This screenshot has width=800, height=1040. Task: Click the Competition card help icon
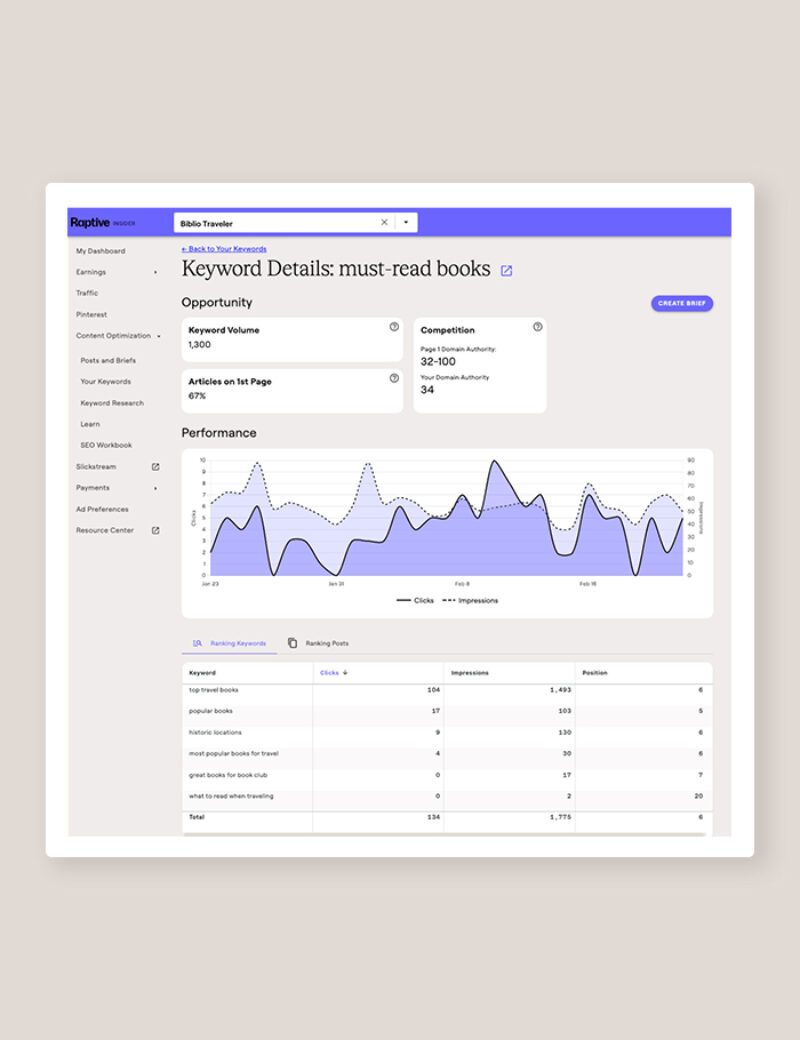pos(537,327)
